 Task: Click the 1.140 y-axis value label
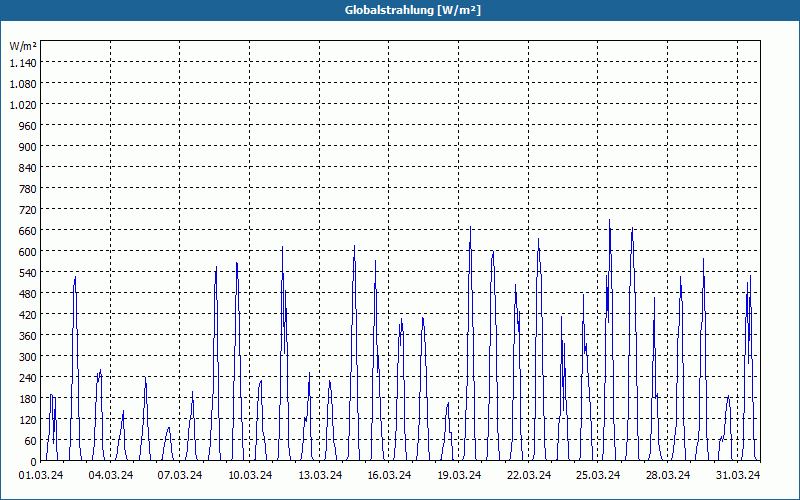[x=23, y=63]
